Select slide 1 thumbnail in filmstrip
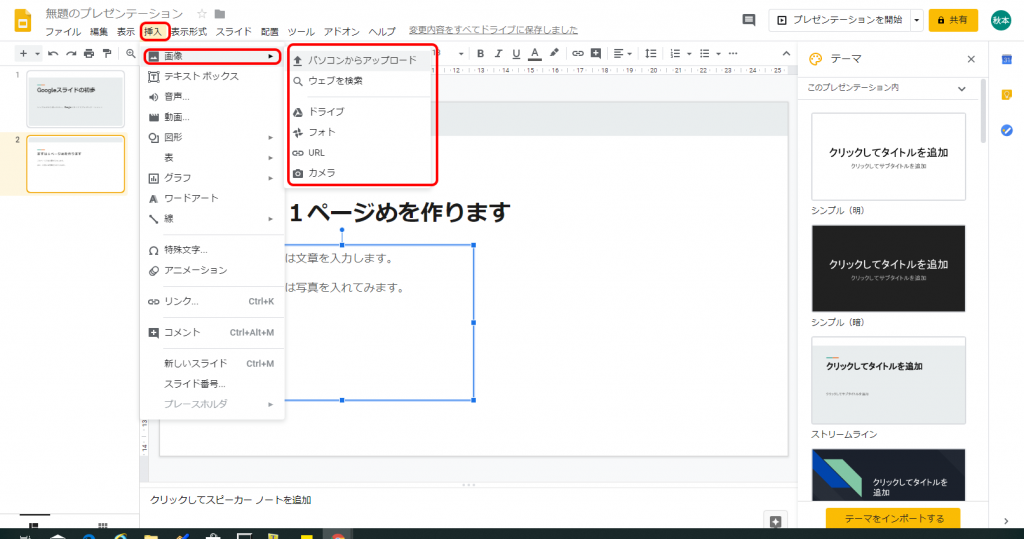The image size is (1024, 539). [x=75, y=99]
